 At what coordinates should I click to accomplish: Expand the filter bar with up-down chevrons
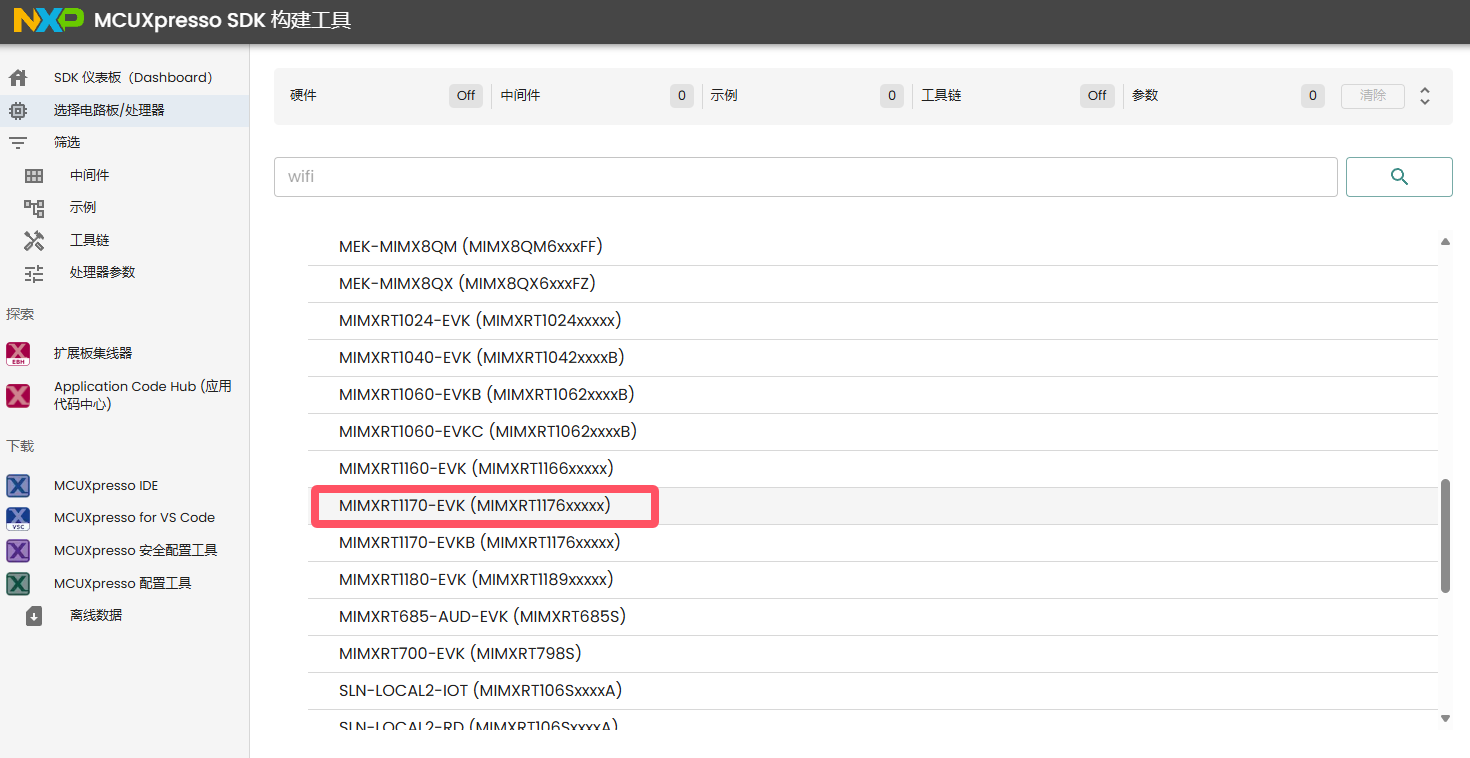(1425, 96)
